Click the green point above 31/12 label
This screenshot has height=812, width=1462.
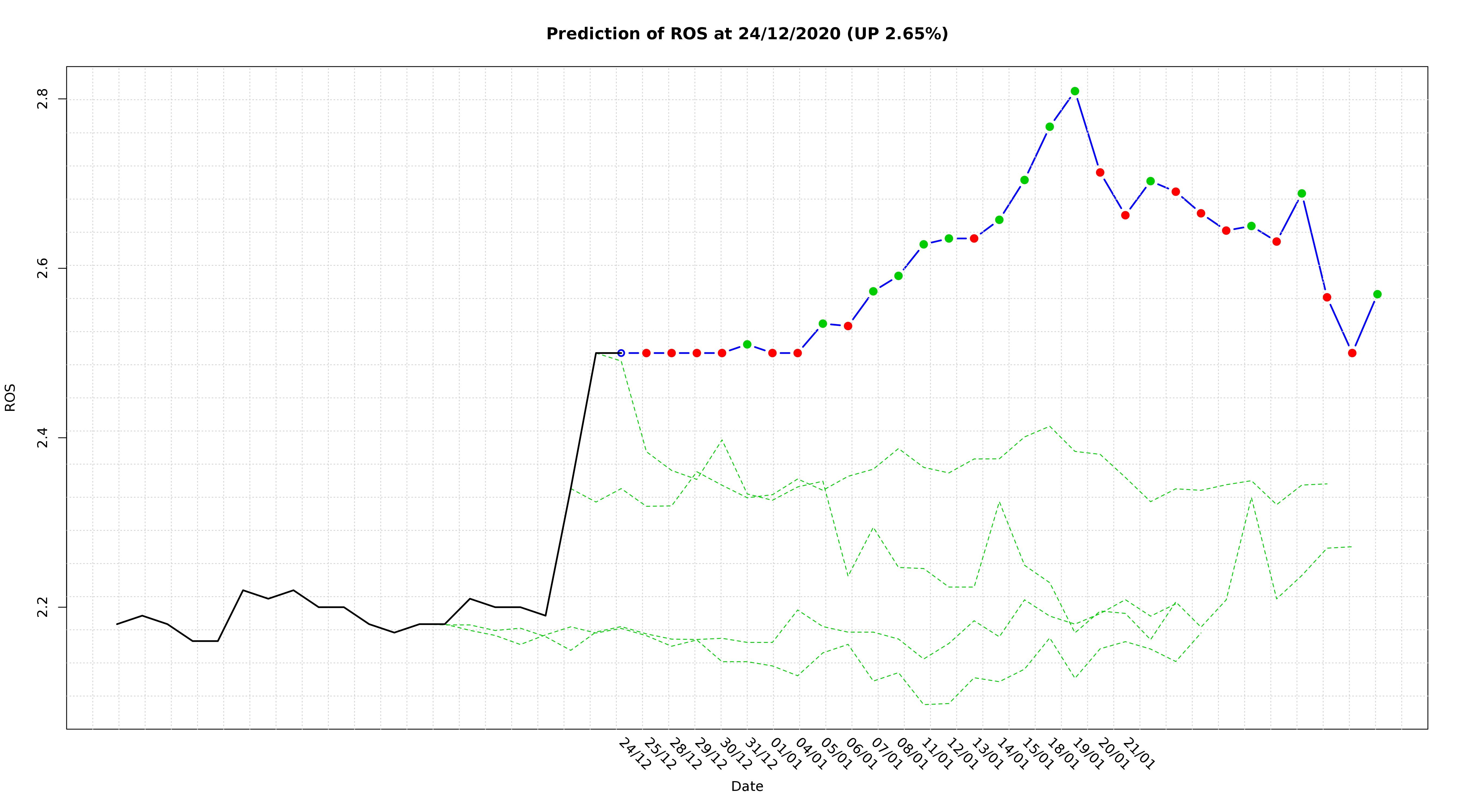747,345
